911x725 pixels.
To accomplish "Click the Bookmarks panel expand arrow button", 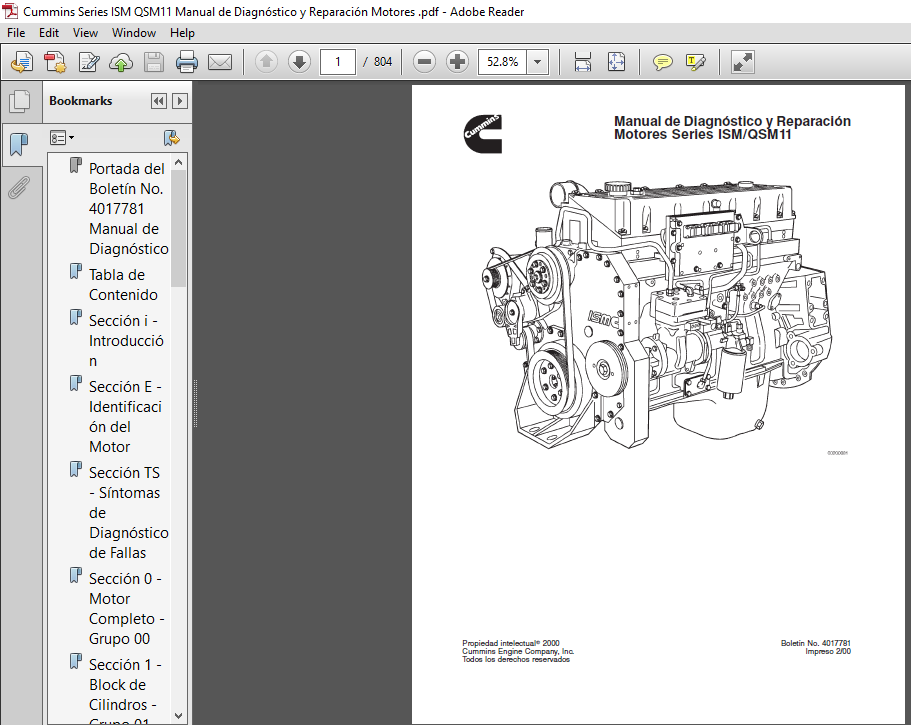I will click(x=180, y=101).
